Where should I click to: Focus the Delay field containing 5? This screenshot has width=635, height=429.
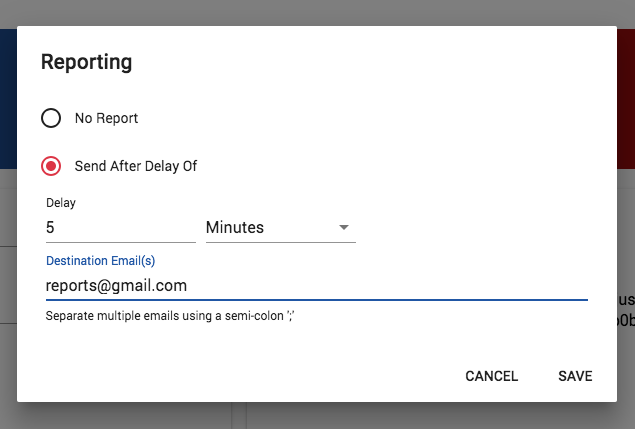click(121, 228)
